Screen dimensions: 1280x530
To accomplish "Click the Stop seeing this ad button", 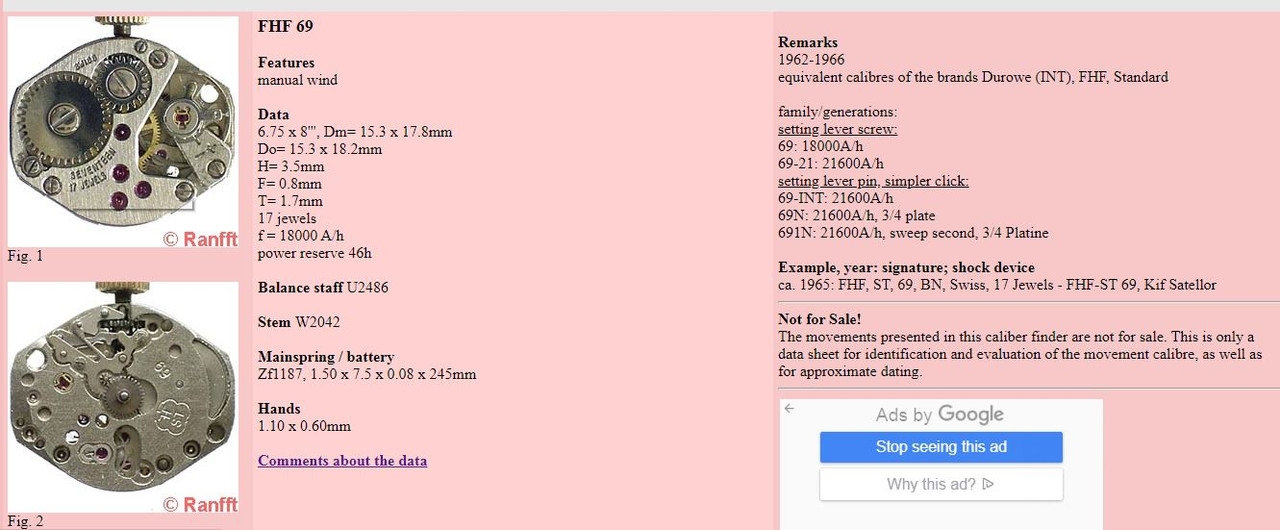I will click(x=941, y=447).
